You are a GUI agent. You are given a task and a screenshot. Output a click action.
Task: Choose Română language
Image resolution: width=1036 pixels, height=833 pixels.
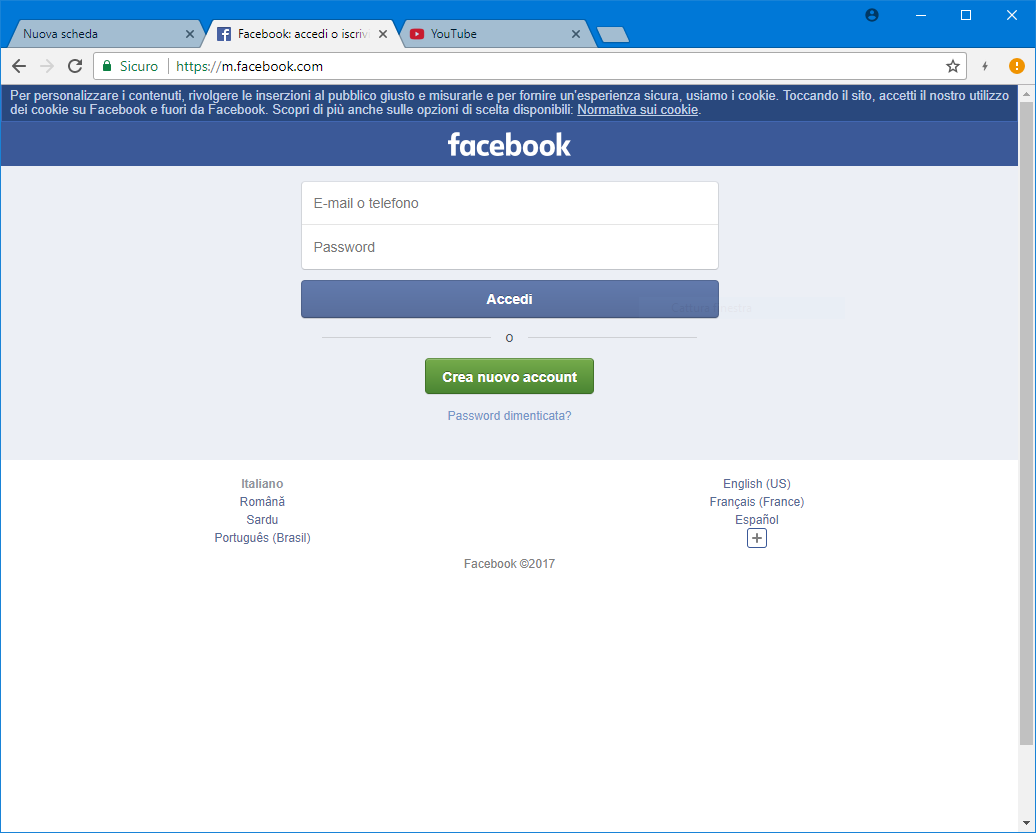pyautogui.click(x=262, y=501)
